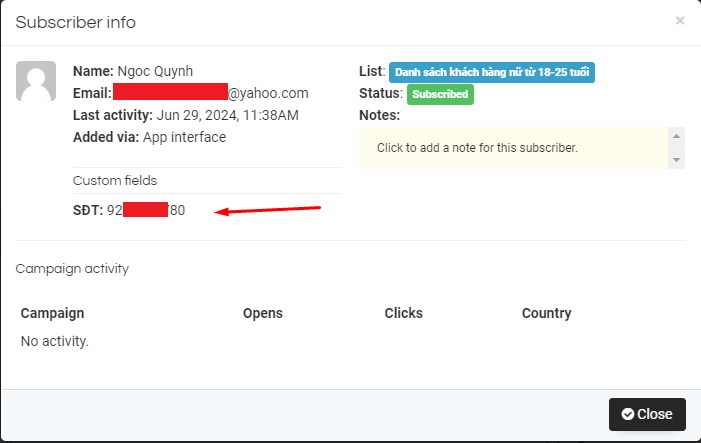Click the 'Subscriber info' dialog title
Screen dimensions: 701x443
pyautogui.click(x=76, y=22)
